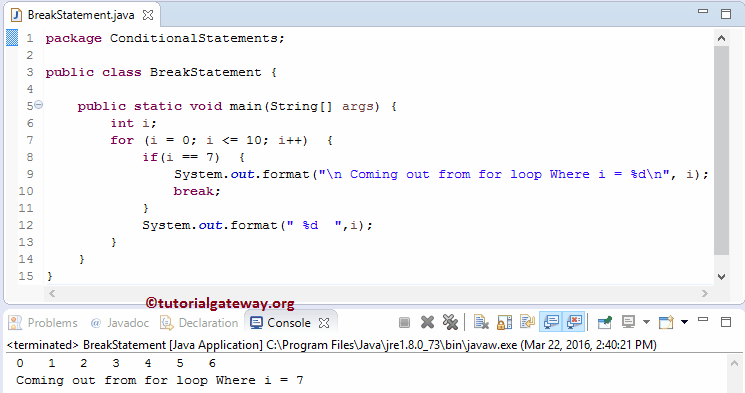The width and height of the screenshot is (745, 393).
Task: Close the BreakStatement.java editor tab
Action: [x=148, y=15]
